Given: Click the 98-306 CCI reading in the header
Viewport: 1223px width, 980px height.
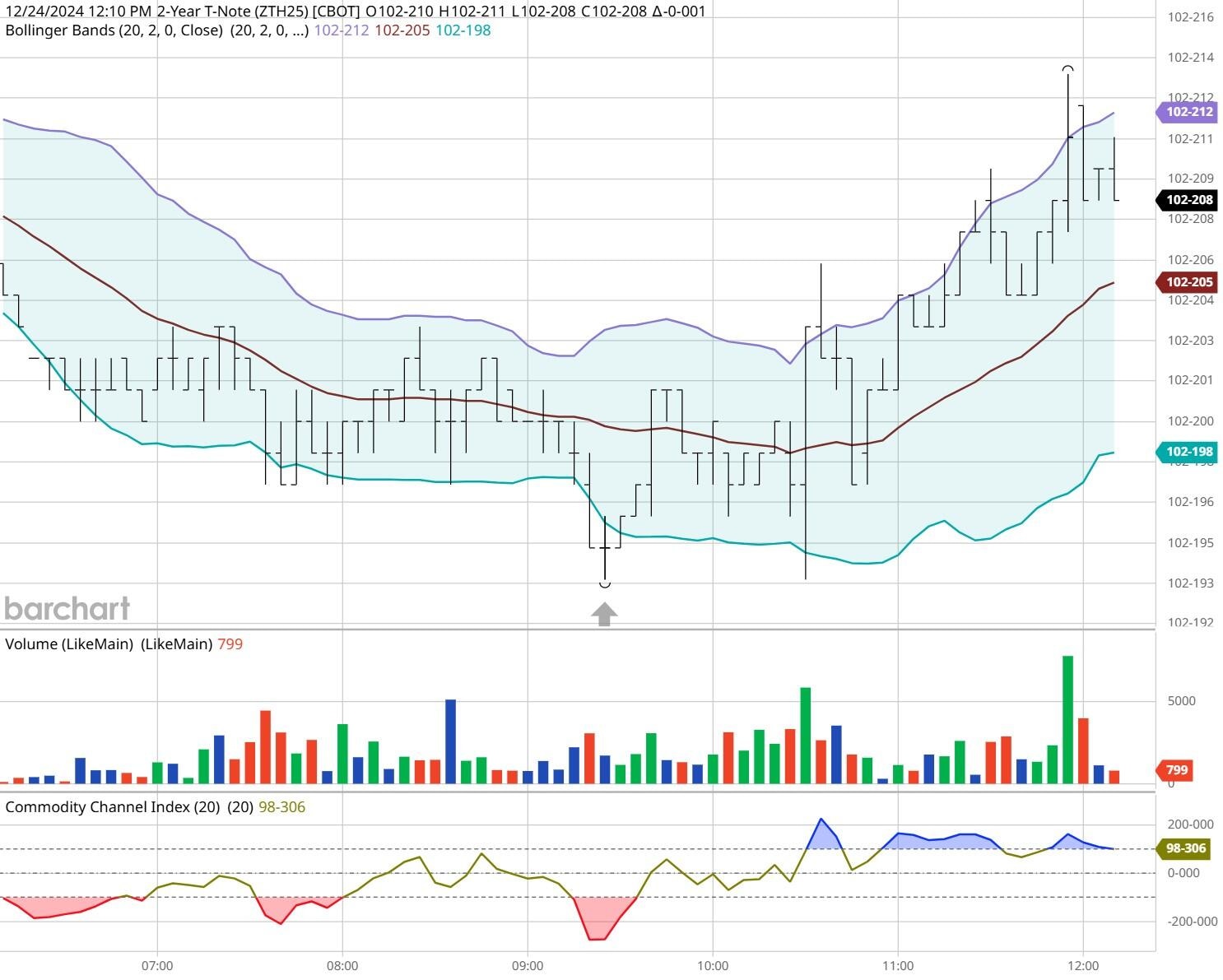Looking at the screenshot, I should tap(281, 806).
